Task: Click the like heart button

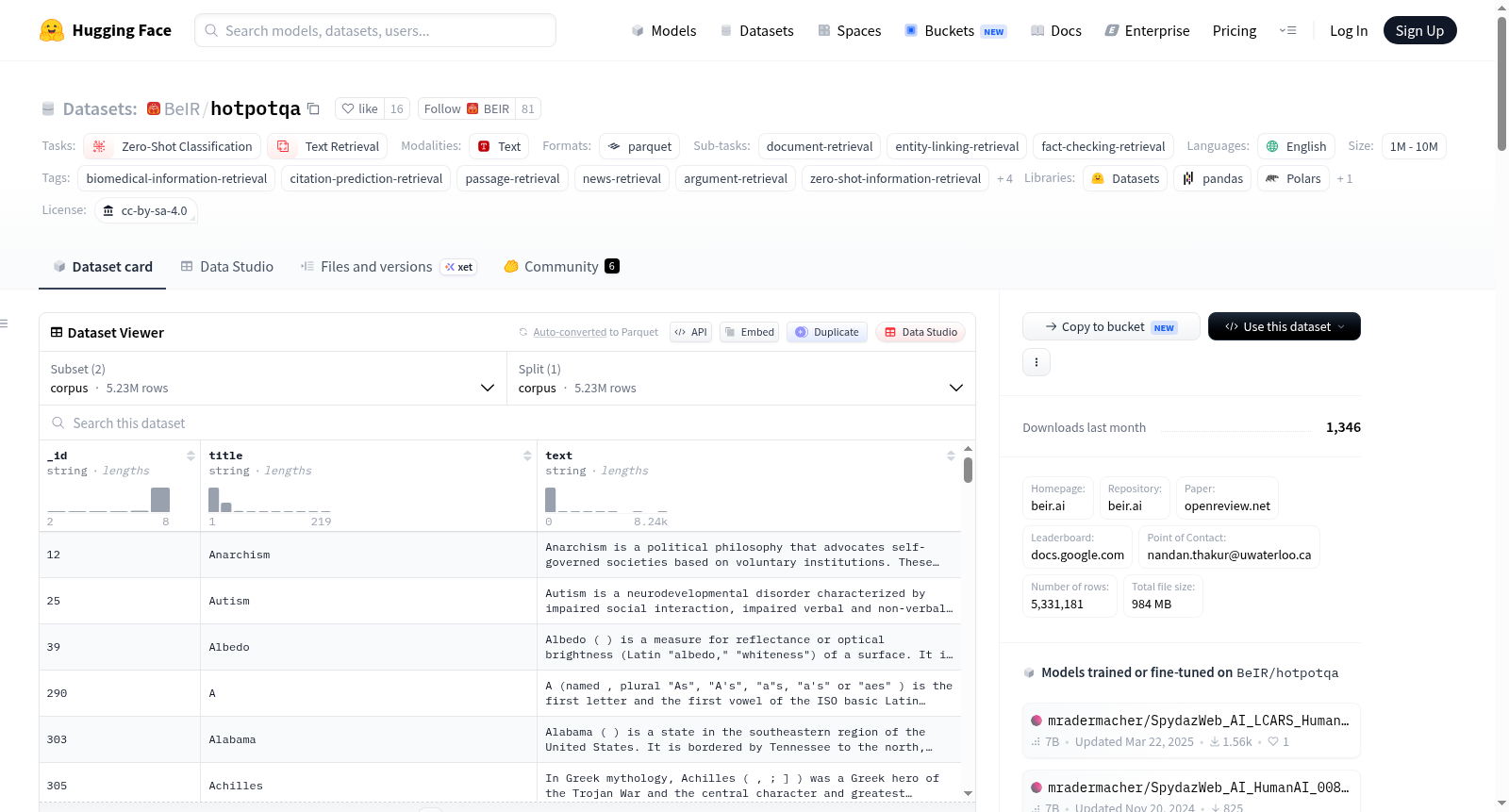Action: [x=360, y=108]
